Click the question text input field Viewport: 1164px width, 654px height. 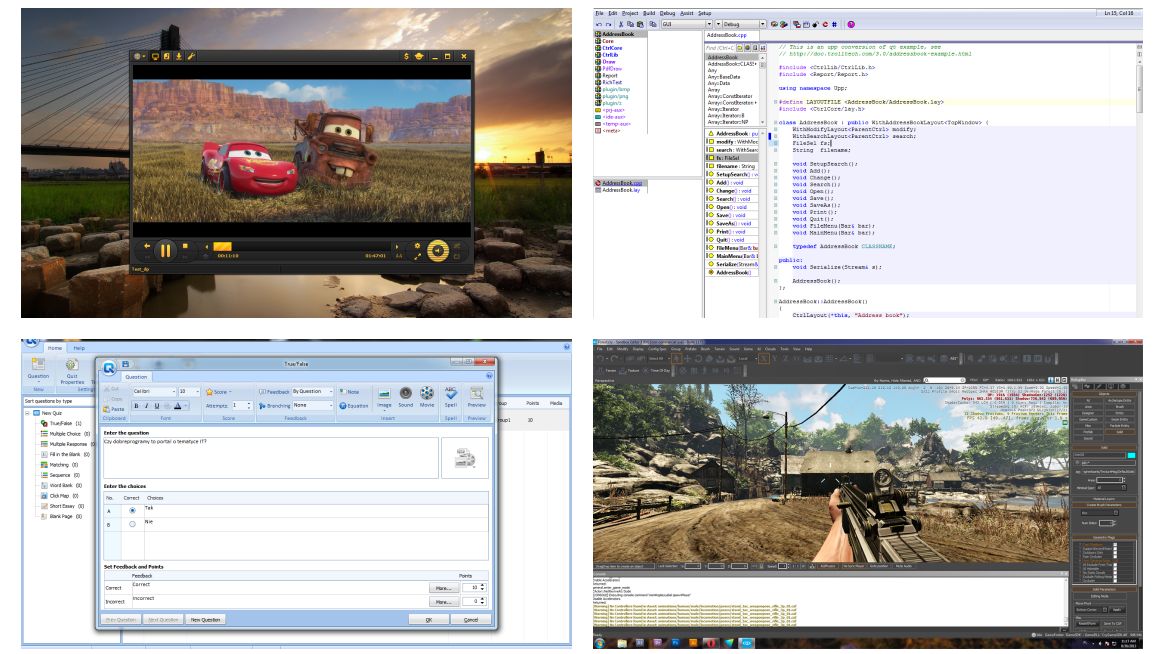(x=270, y=457)
